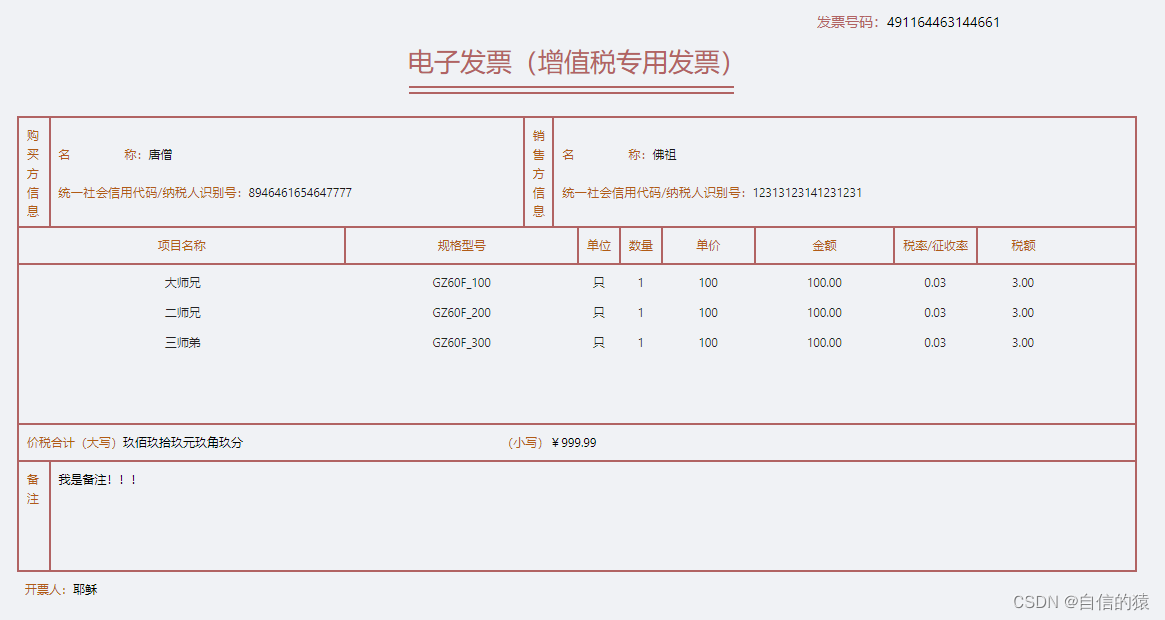Screen dimensions: 1165x620
Task: Click the amount 100.00 in the 大师兄 row
Action: 824,282
